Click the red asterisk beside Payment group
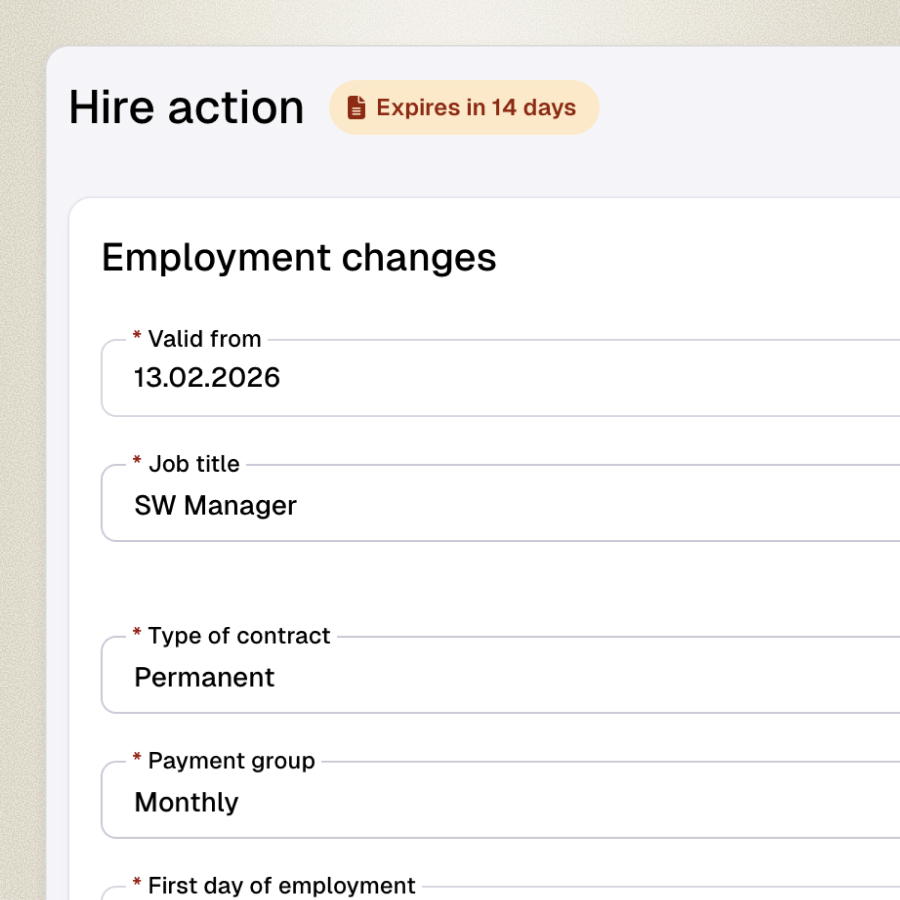 [x=136, y=760]
